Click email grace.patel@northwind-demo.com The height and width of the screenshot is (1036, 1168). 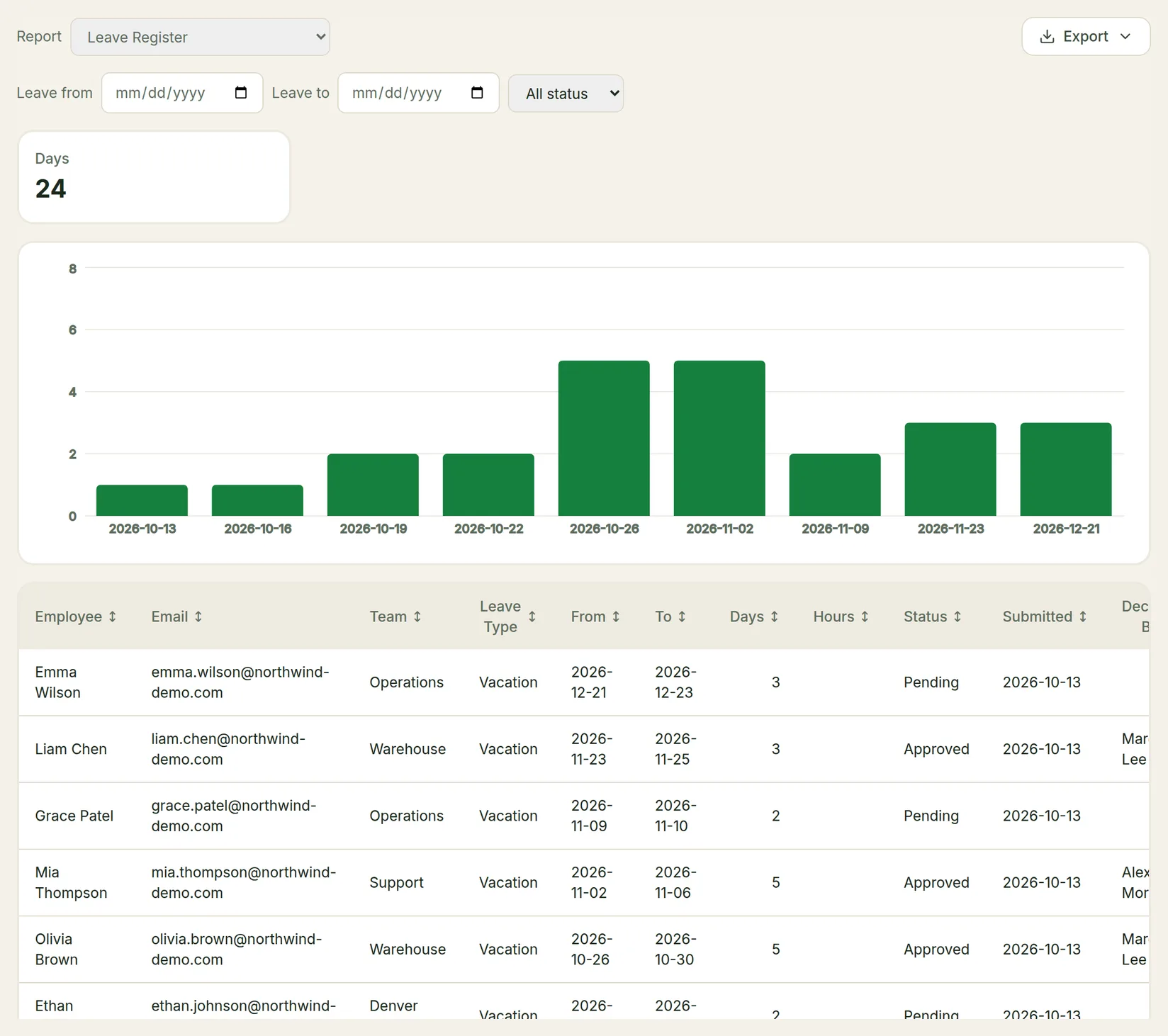pyautogui.click(x=234, y=816)
